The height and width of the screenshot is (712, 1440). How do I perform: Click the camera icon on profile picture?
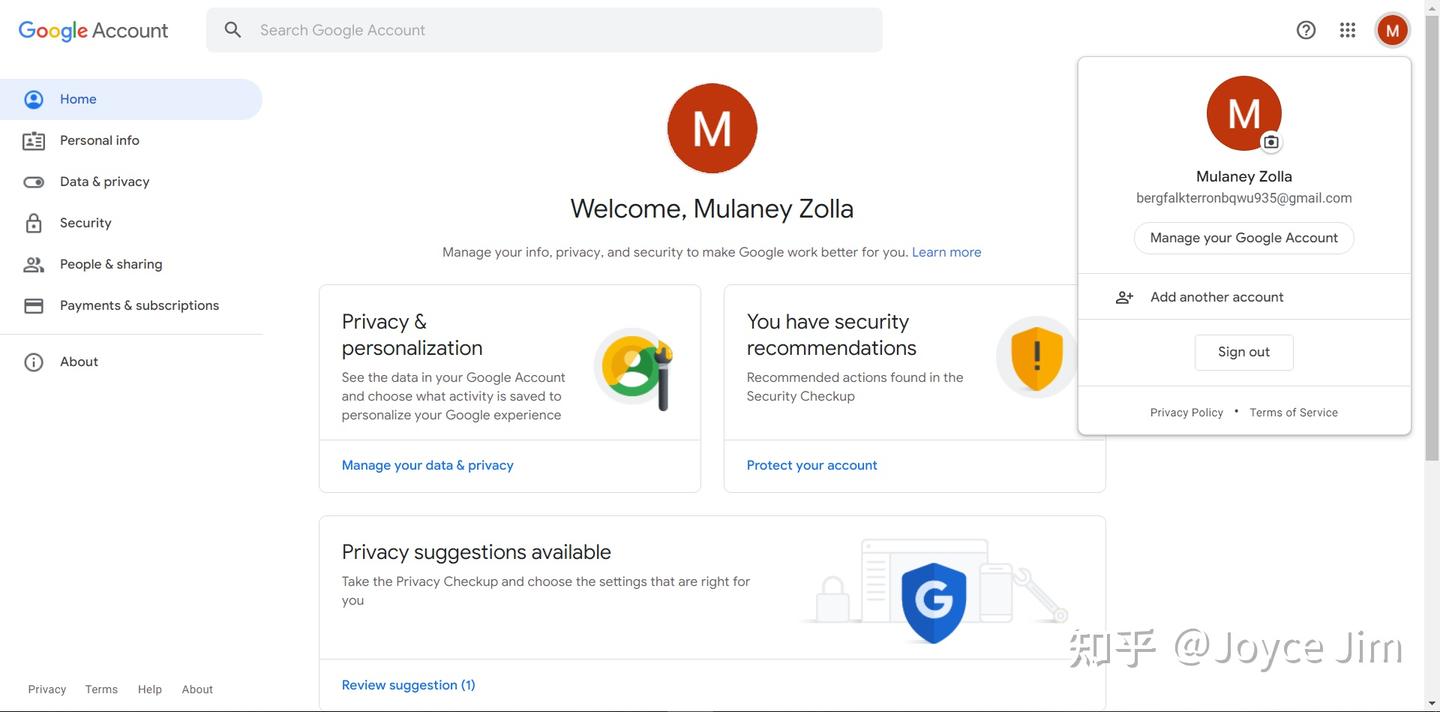click(x=1271, y=142)
